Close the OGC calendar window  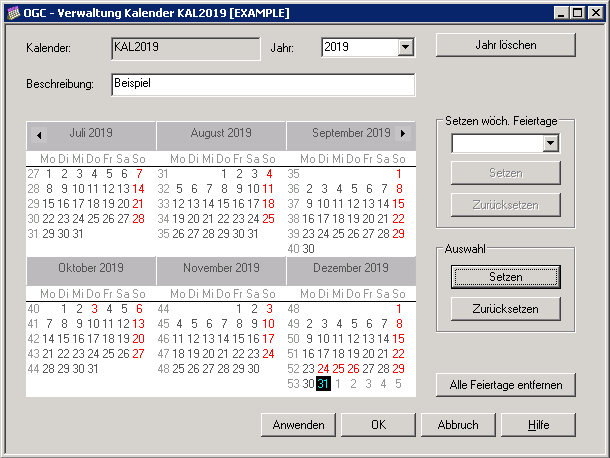pos(596,13)
